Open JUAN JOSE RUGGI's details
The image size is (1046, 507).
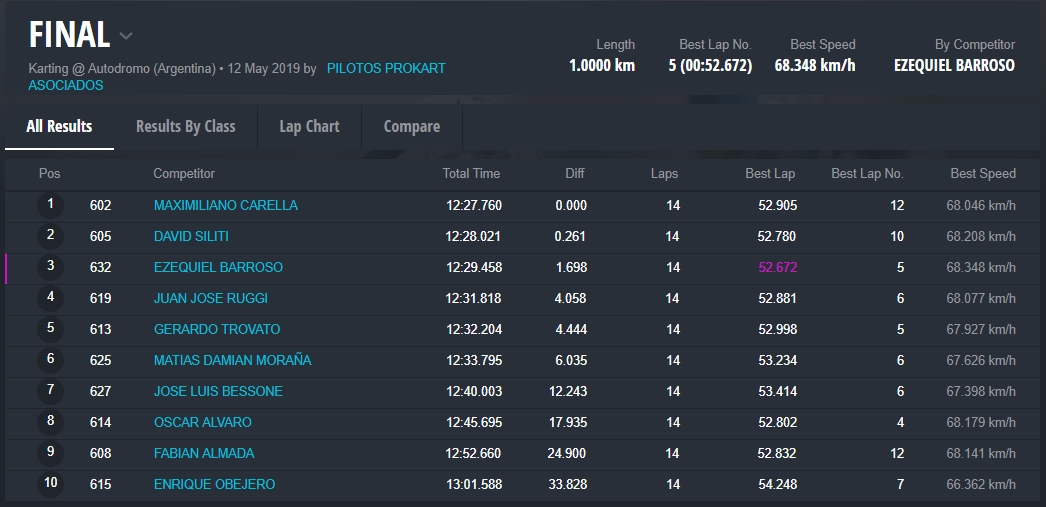(x=210, y=299)
